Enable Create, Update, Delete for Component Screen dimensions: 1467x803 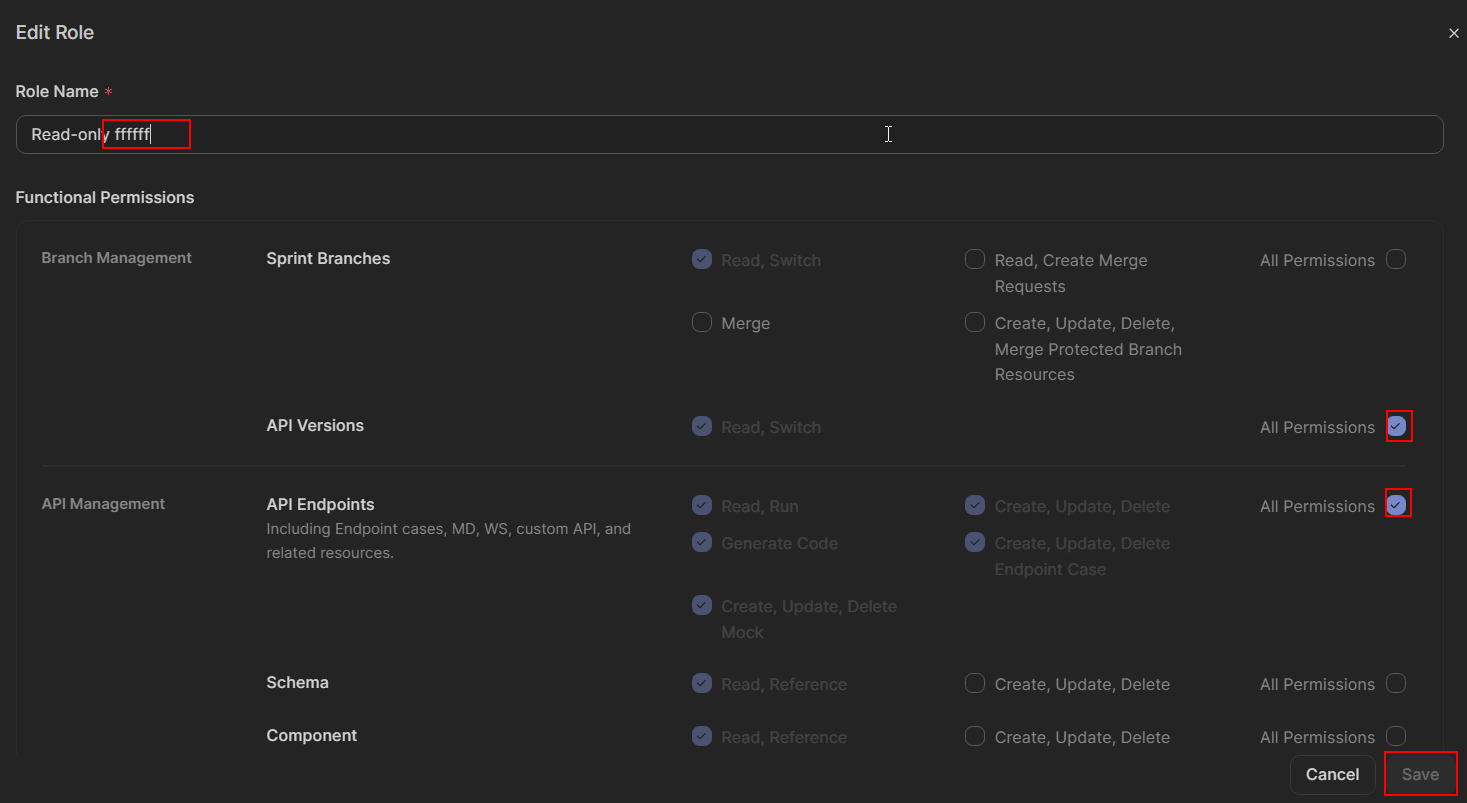tap(974, 737)
